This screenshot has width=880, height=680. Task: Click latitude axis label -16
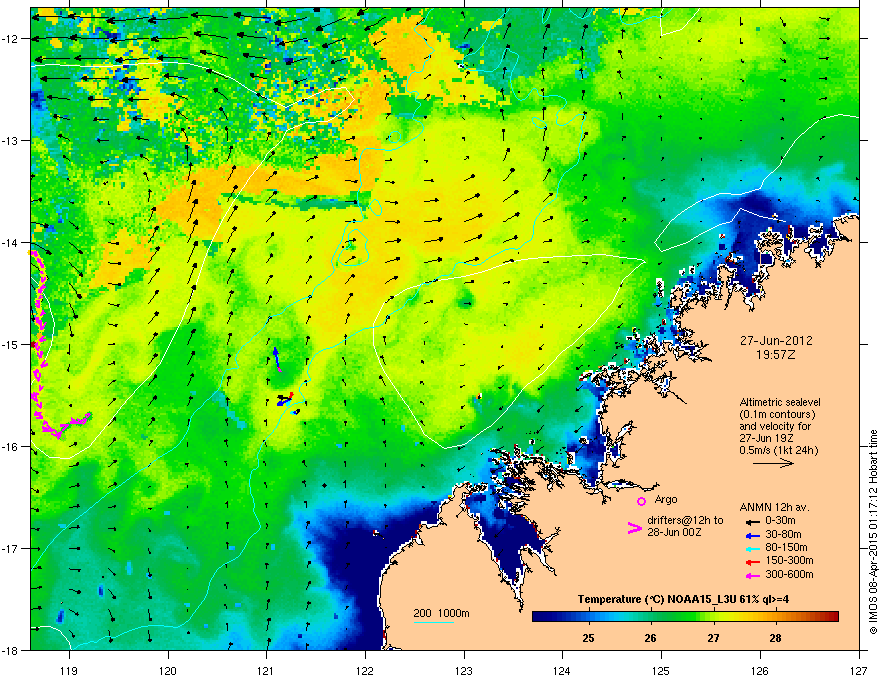11,447
